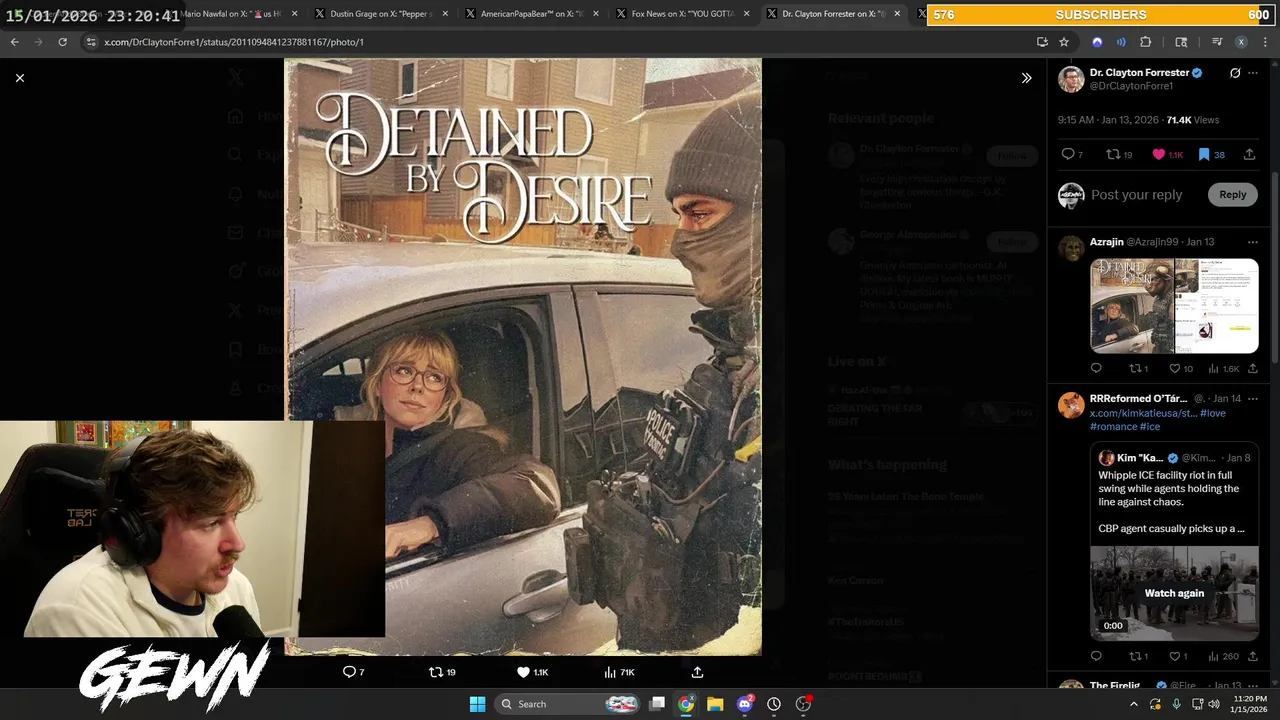Click the #romance hashtag
The width and height of the screenshot is (1280, 720).
(x=1113, y=427)
